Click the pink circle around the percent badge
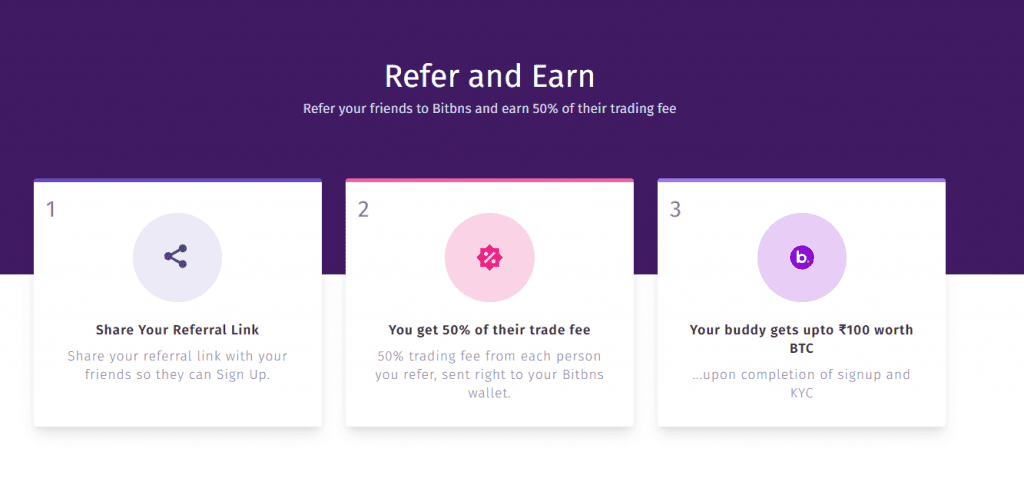The width and height of the screenshot is (1024, 482). click(490, 257)
